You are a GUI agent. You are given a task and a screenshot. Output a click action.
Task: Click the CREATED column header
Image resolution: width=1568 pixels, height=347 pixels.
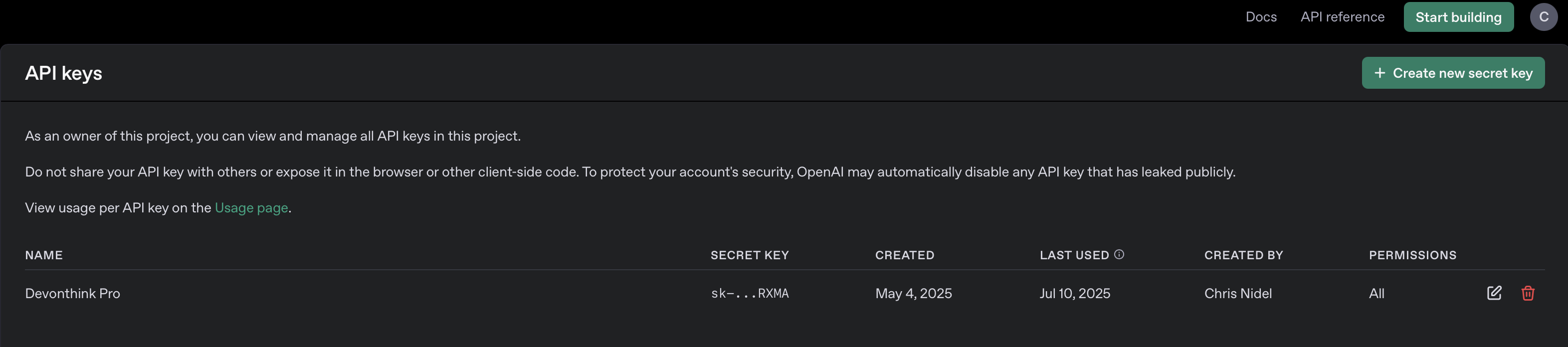pyautogui.click(x=904, y=255)
